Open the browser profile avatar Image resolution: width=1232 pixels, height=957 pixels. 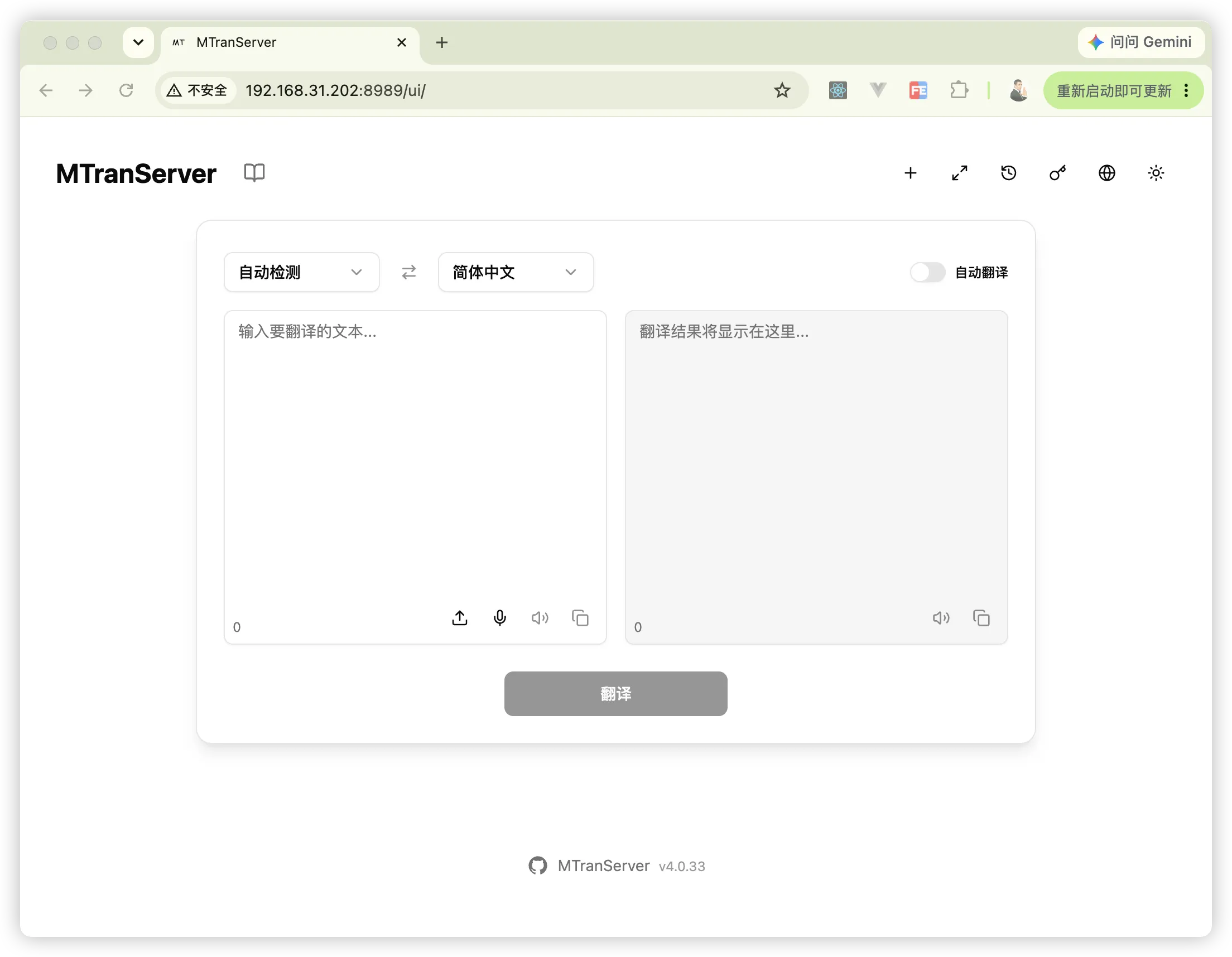coord(1018,90)
